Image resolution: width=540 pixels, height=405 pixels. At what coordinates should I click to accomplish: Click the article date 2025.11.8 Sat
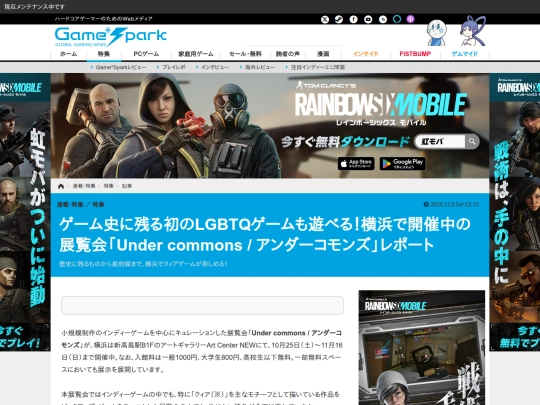(451, 205)
